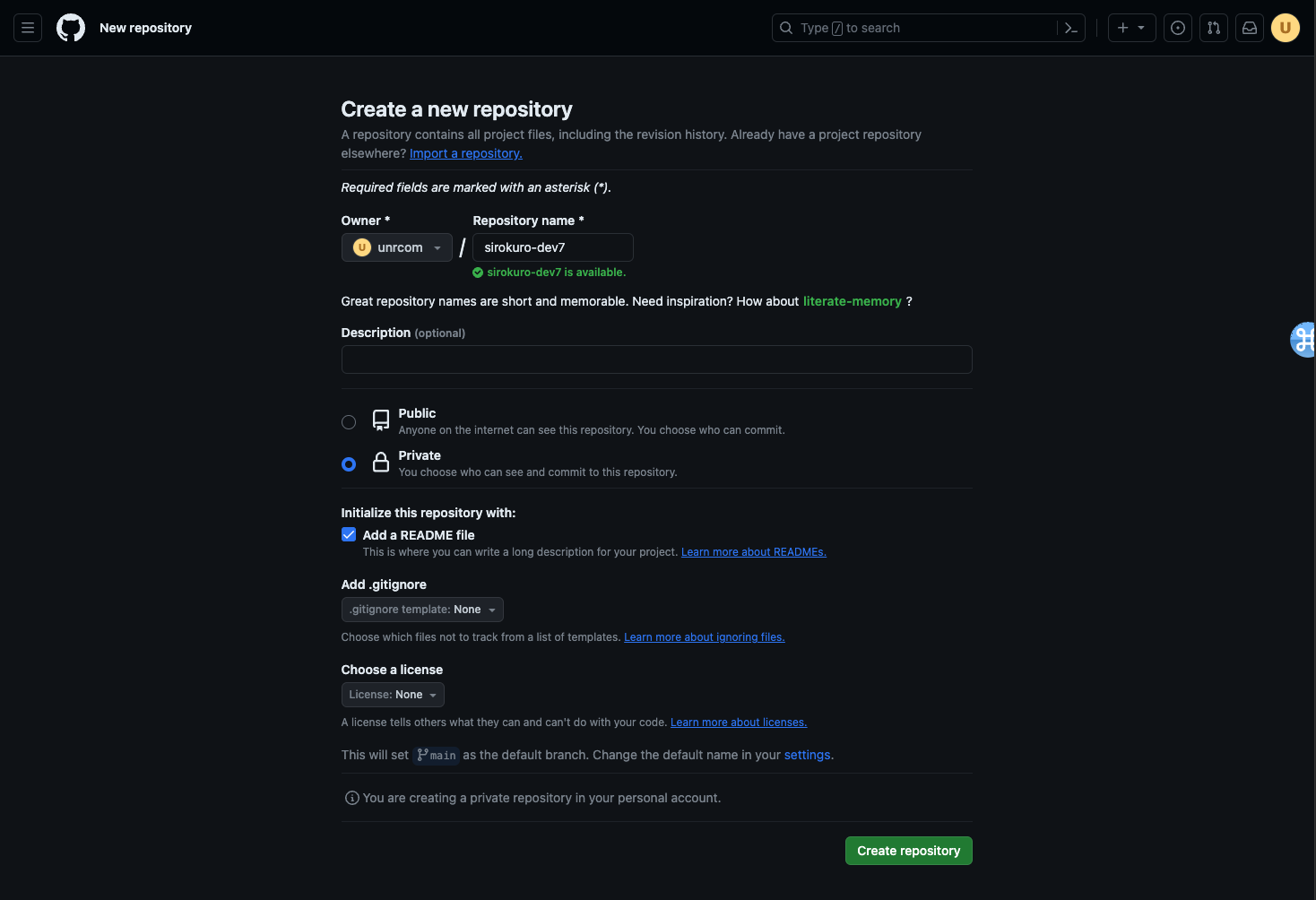Image resolution: width=1316 pixels, height=900 pixels.
Task: Open the hamburger navigation menu
Action: click(28, 28)
